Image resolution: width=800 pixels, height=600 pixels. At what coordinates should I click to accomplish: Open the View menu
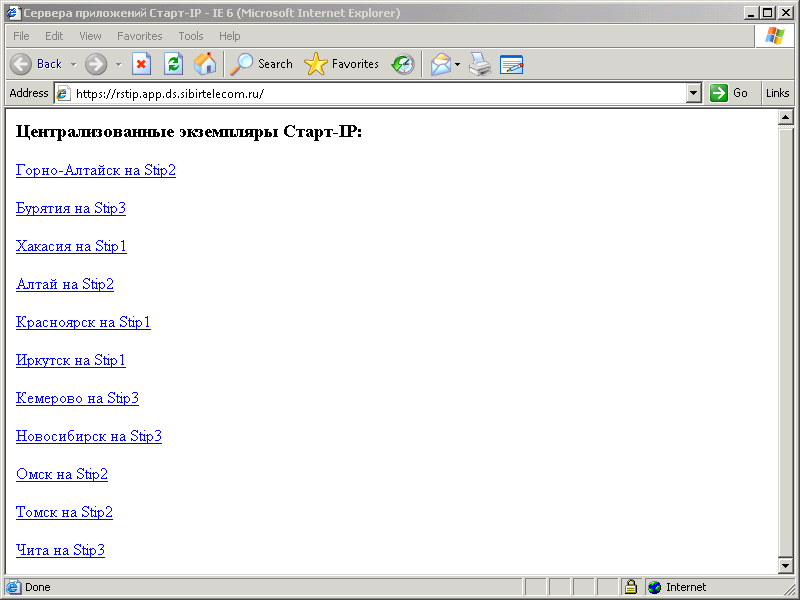tap(90, 36)
